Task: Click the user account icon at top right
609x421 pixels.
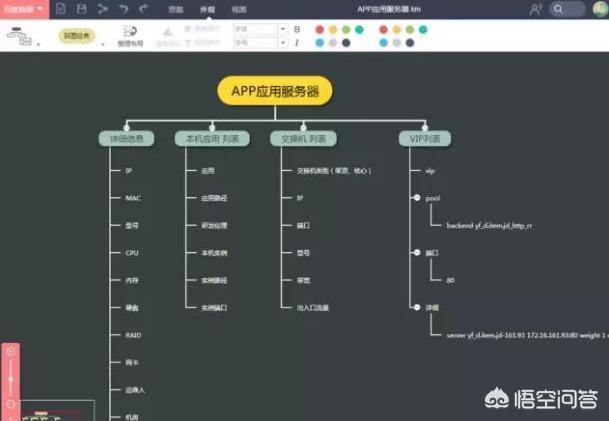Action: tap(537, 8)
